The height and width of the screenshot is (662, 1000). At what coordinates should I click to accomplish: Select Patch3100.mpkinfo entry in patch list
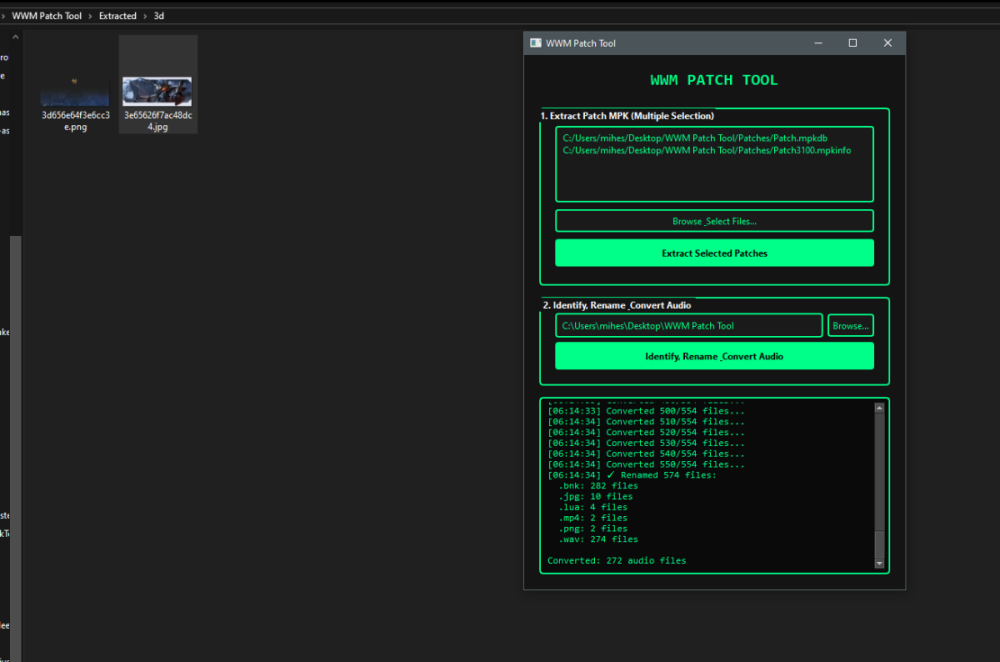coord(706,150)
